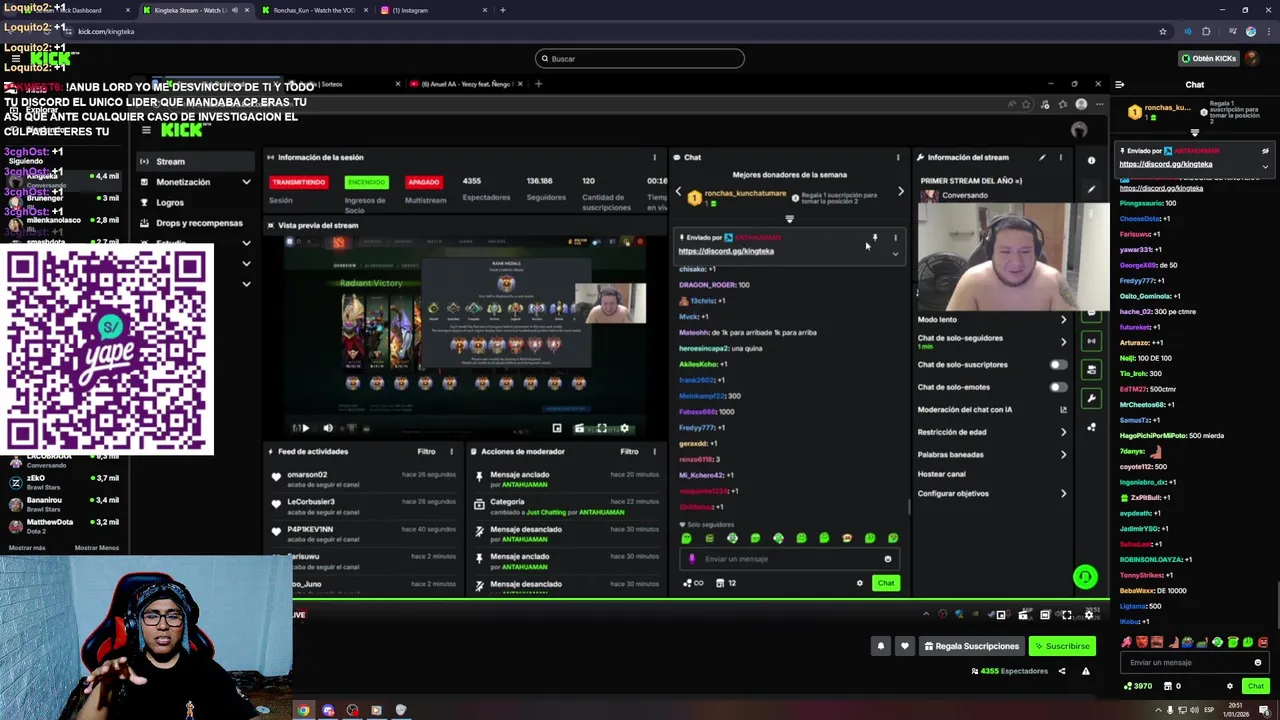Open the dashboard chat settings gear
The height and width of the screenshot is (720, 1280).
(859, 583)
